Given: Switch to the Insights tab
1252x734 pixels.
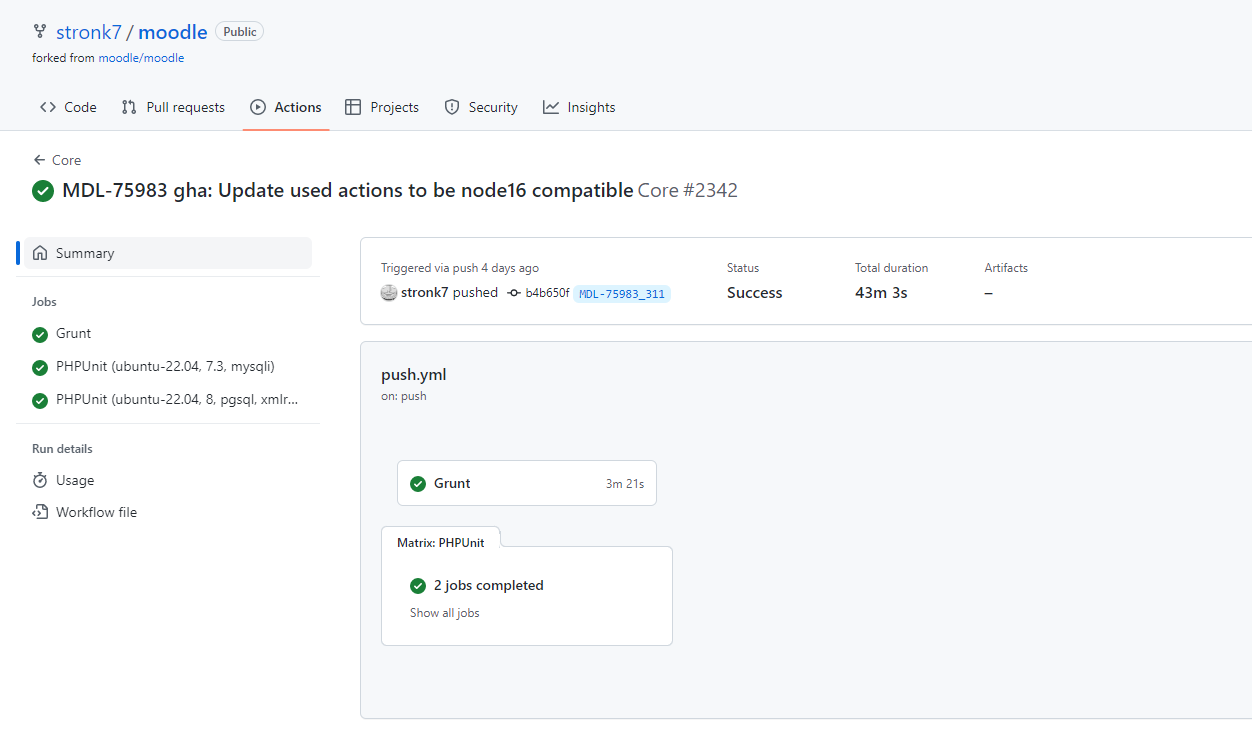Looking at the screenshot, I should coord(579,107).
